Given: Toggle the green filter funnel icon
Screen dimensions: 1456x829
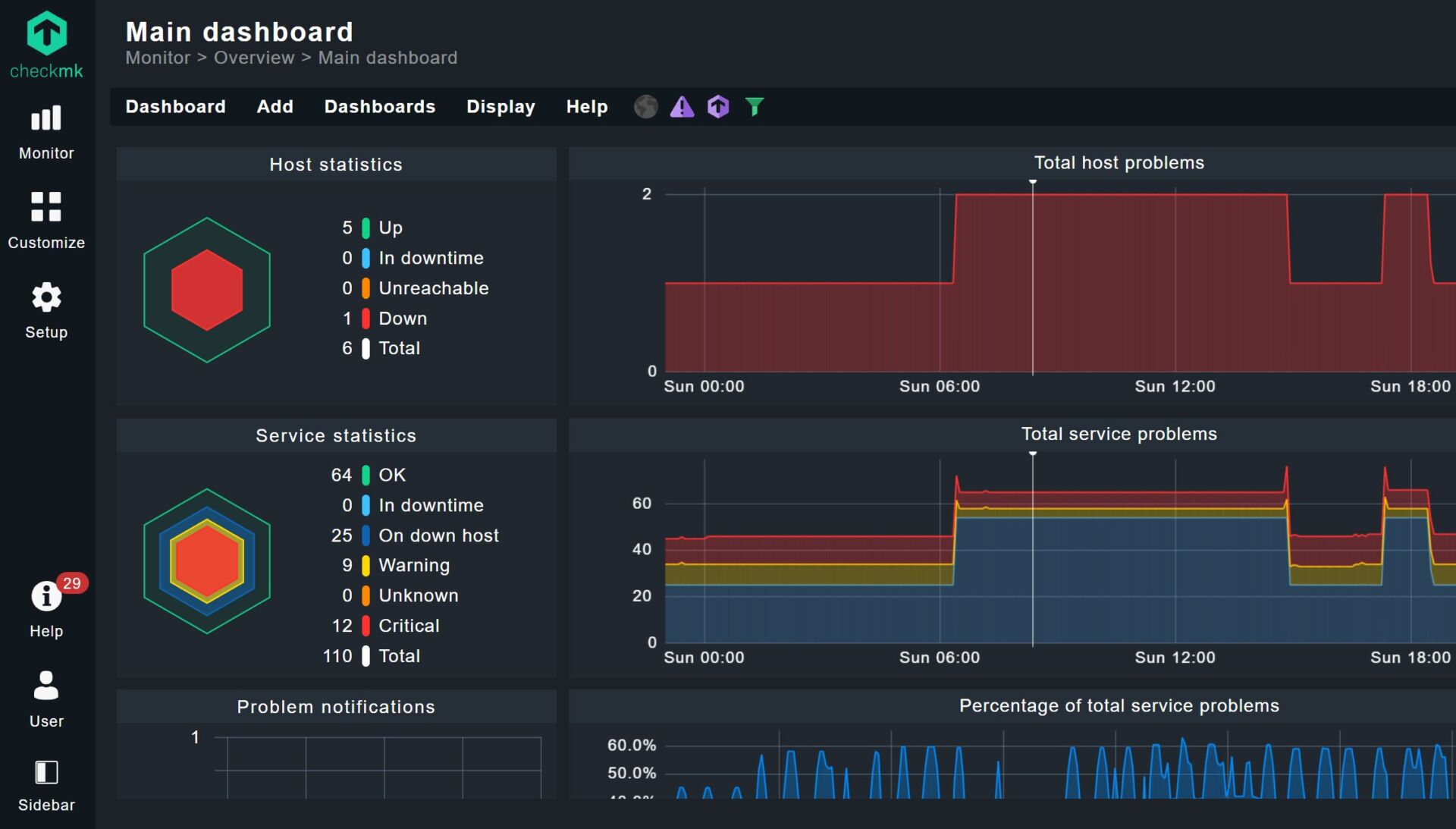Looking at the screenshot, I should [x=754, y=107].
